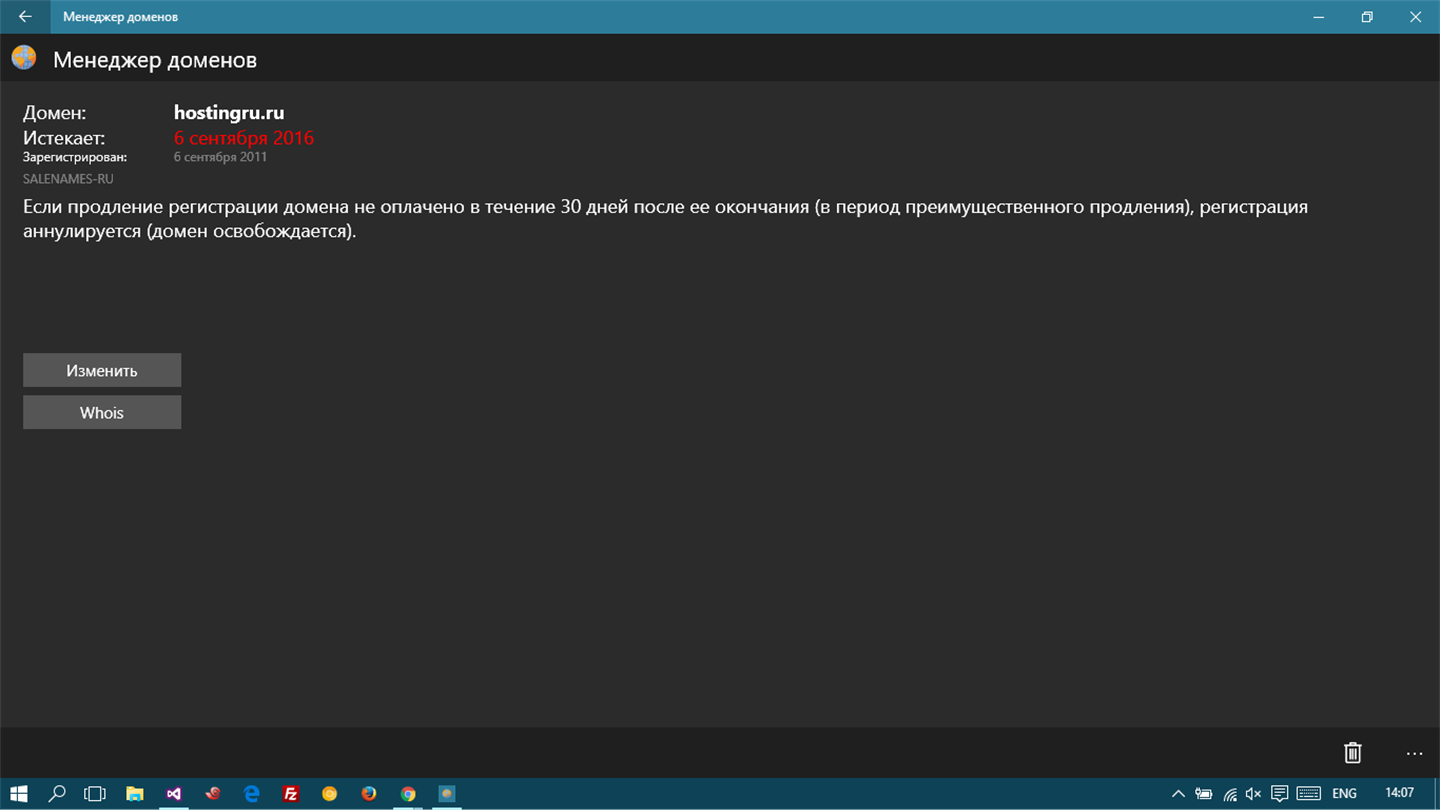The width and height of the screenshot is (1440, 810).
Task: Open the more options ellipsis menu
Action: pyautogui.click(x=1414, y=753)
